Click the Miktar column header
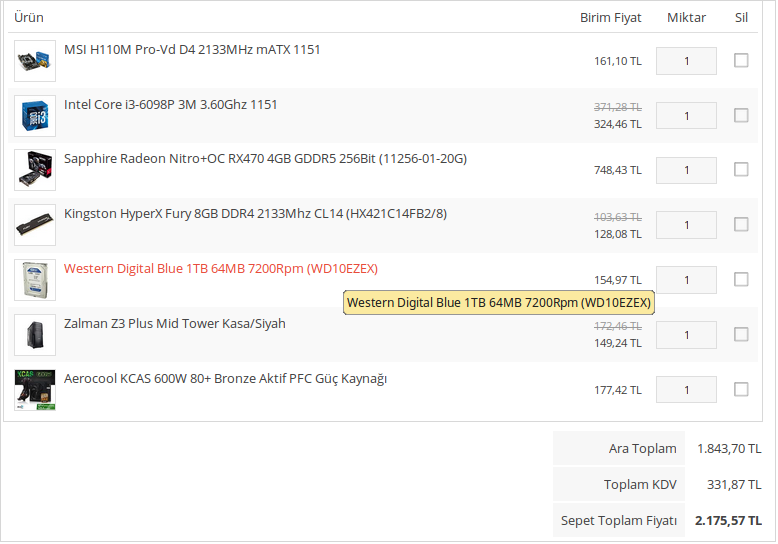778x544 pixels. (686, 17)
